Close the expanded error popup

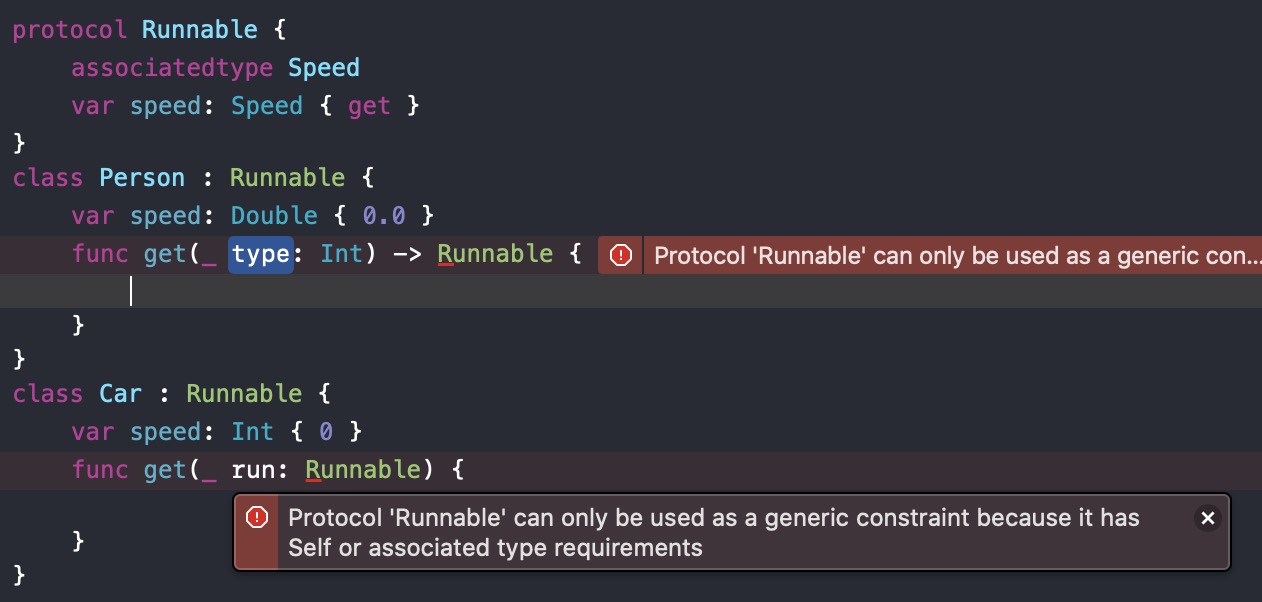[x=1207, y=518]
